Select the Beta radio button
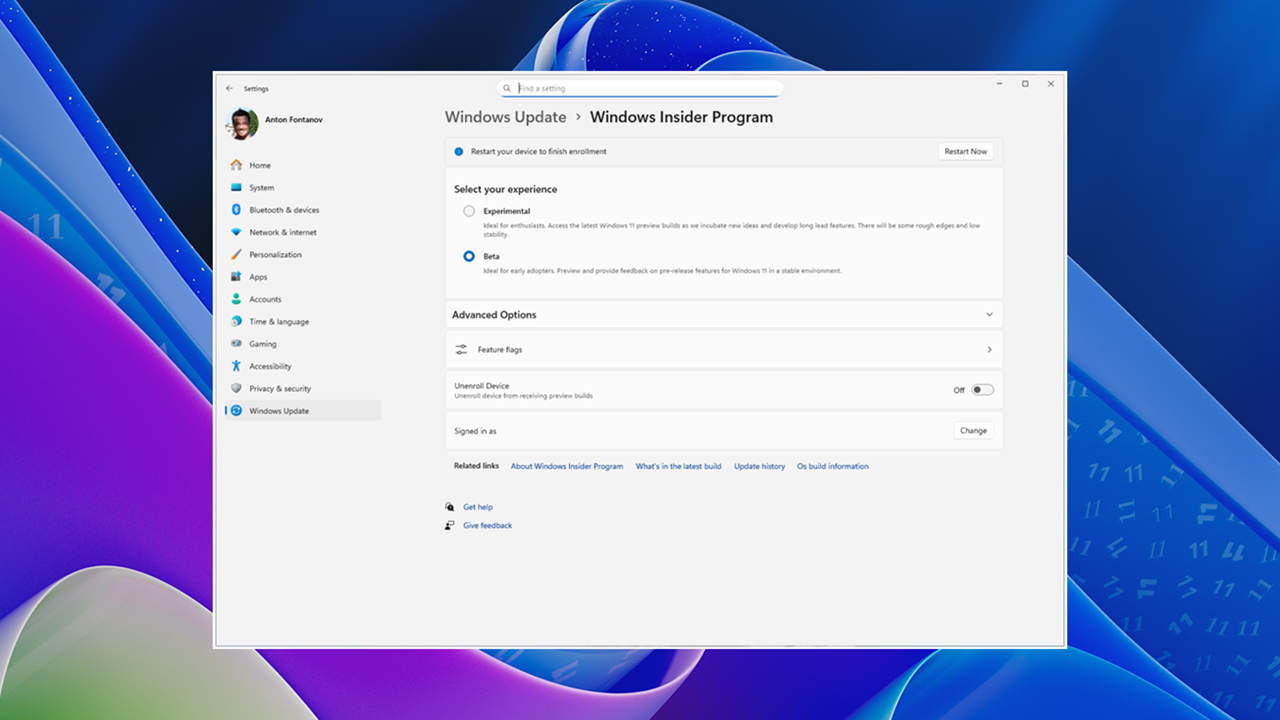 (469, 256)
